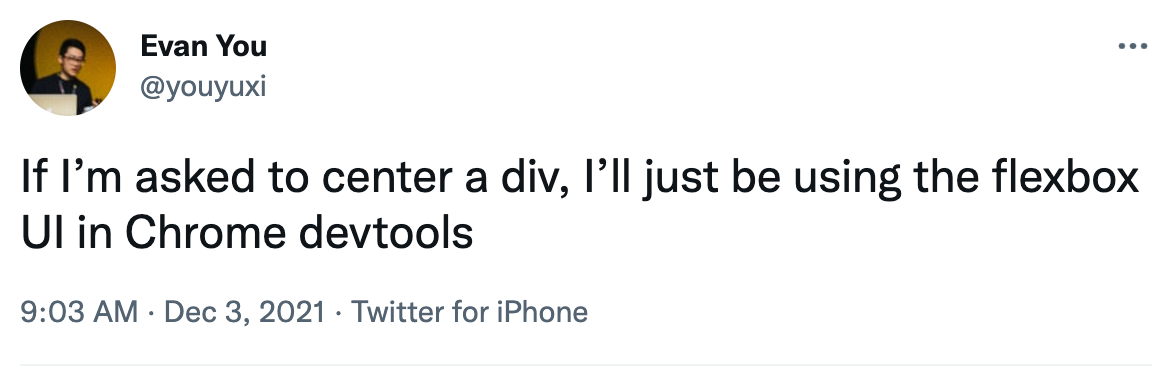Click the word "iPhone" in the source label
The image size is (1174, 368).
point(542,312)
